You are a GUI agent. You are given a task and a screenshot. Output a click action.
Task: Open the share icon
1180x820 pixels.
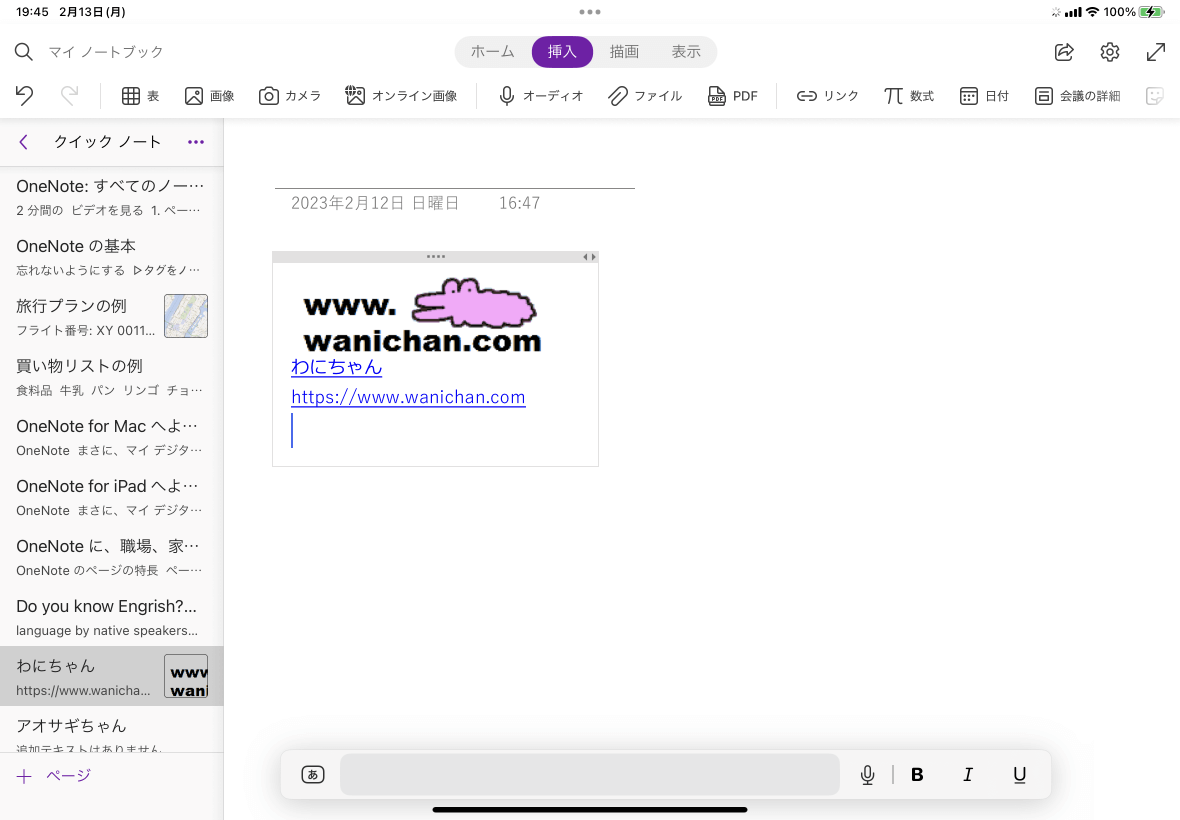pyautogui.click(x=1064, y=52)
